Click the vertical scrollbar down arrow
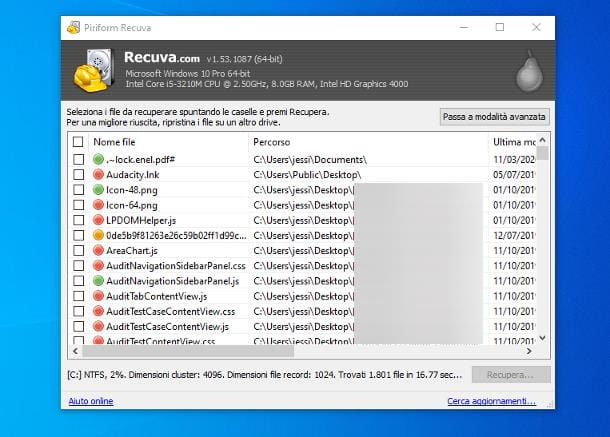The width and height of the screenshot is (610, 437). click(543, 338)
